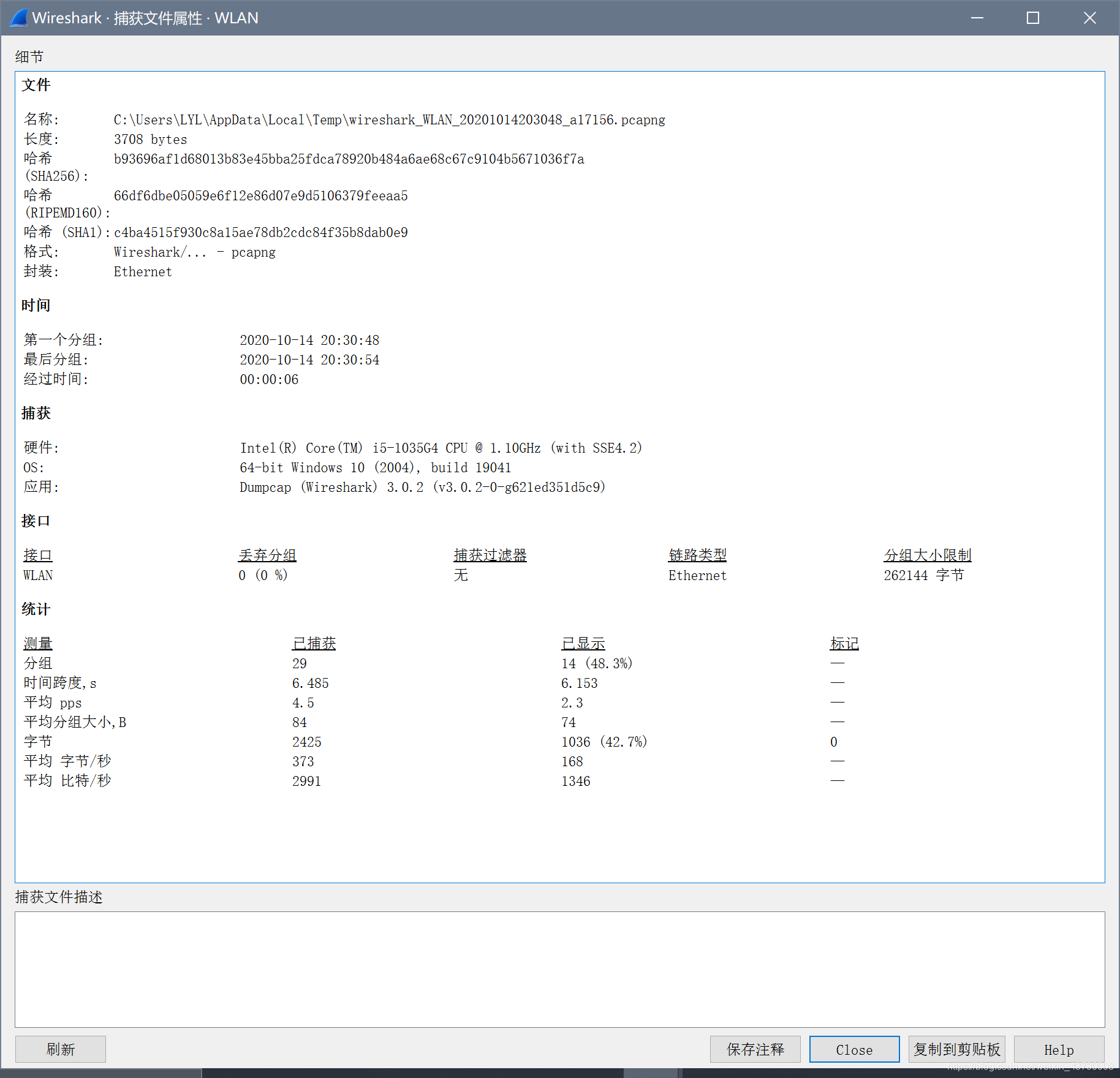This screenshot has height=1078, width=1120.
Task: Click the 测量 measurement column header
Action: [38, 643]
